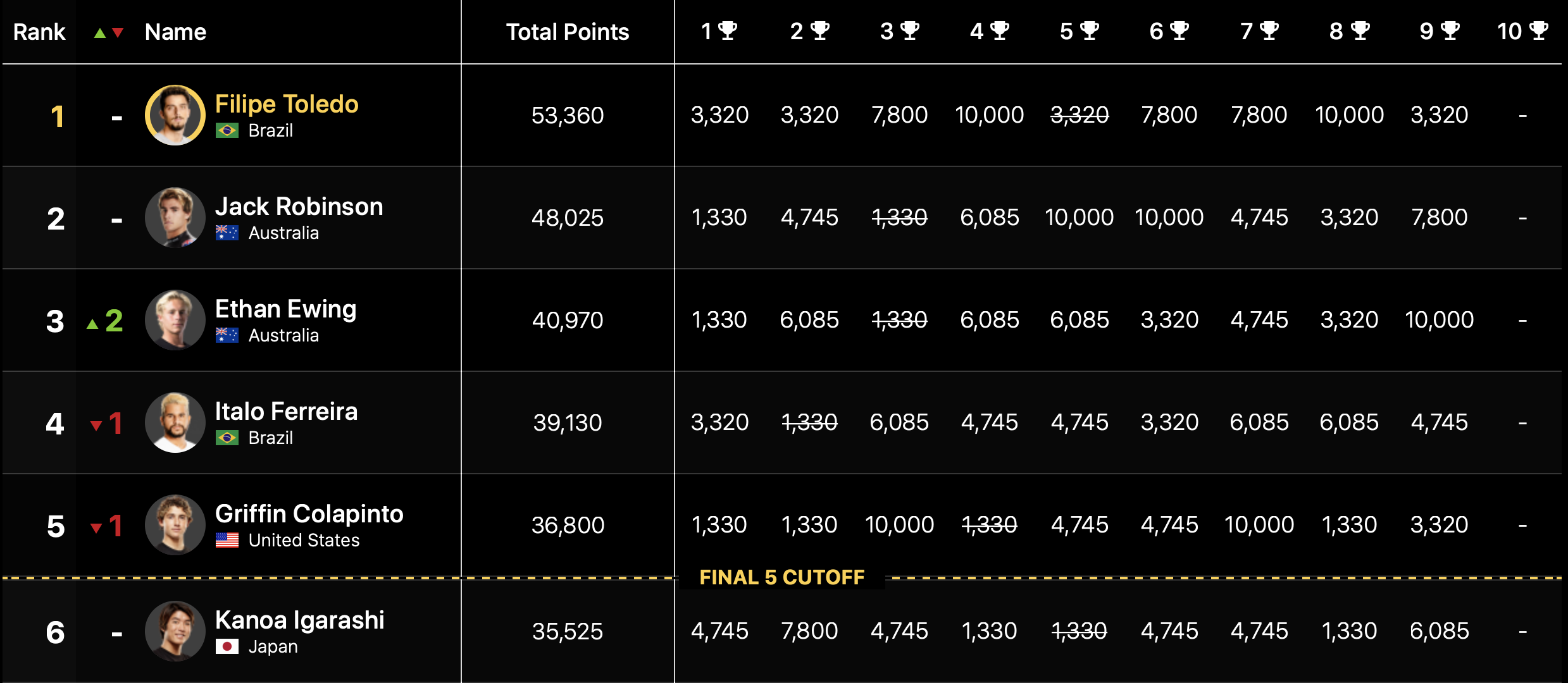Open Jack Robinson's profile name
Viewport: 1568px width, 683px height.
tap(299, 206)
